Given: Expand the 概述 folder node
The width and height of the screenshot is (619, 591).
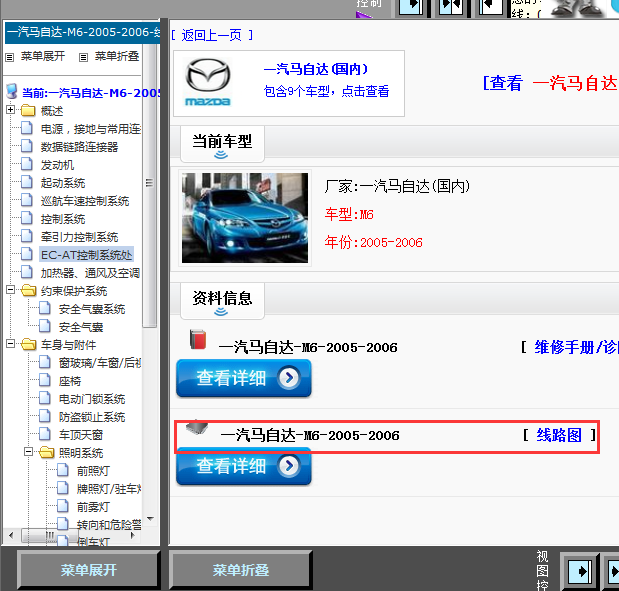Looking at the screenshot, I should click(x=11, y=110).
